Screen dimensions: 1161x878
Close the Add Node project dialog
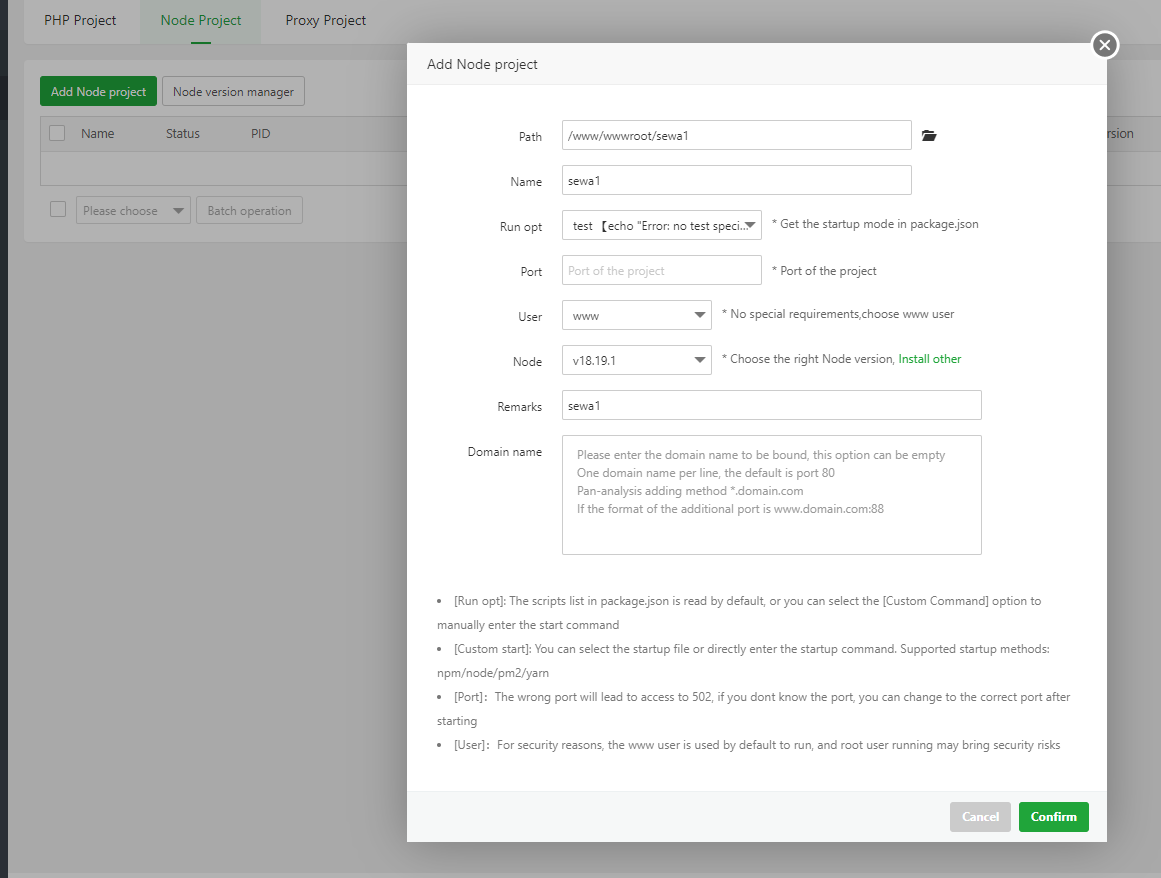(1104, 45)
